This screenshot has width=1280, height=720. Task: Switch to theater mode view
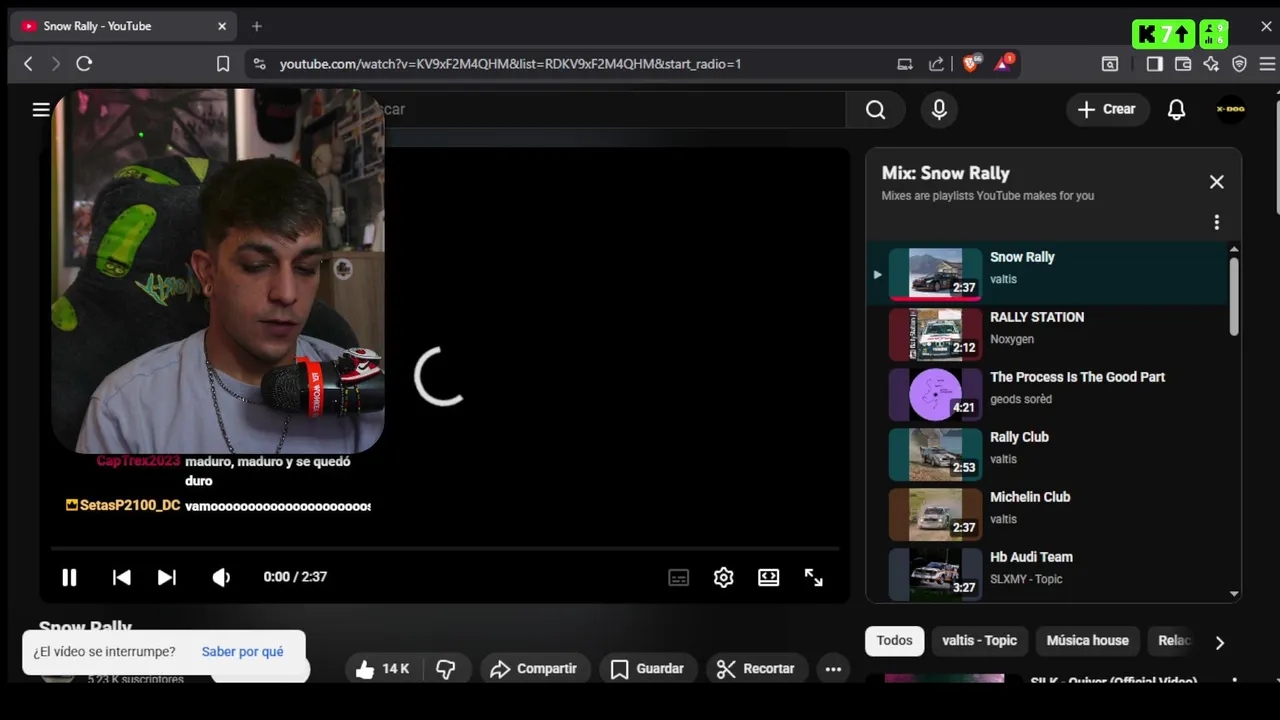(769, 577)
